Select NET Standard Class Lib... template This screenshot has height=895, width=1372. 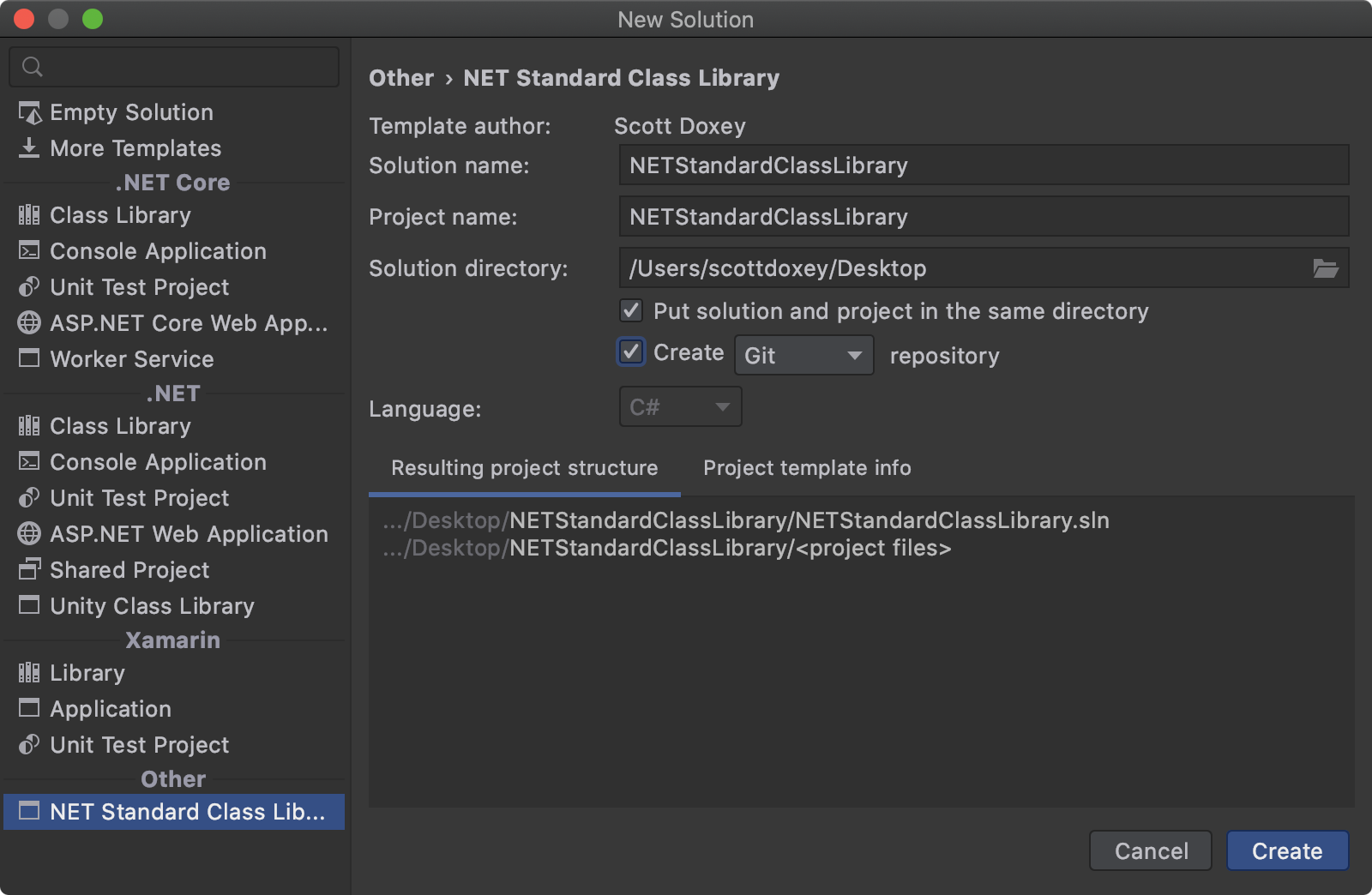174,812
